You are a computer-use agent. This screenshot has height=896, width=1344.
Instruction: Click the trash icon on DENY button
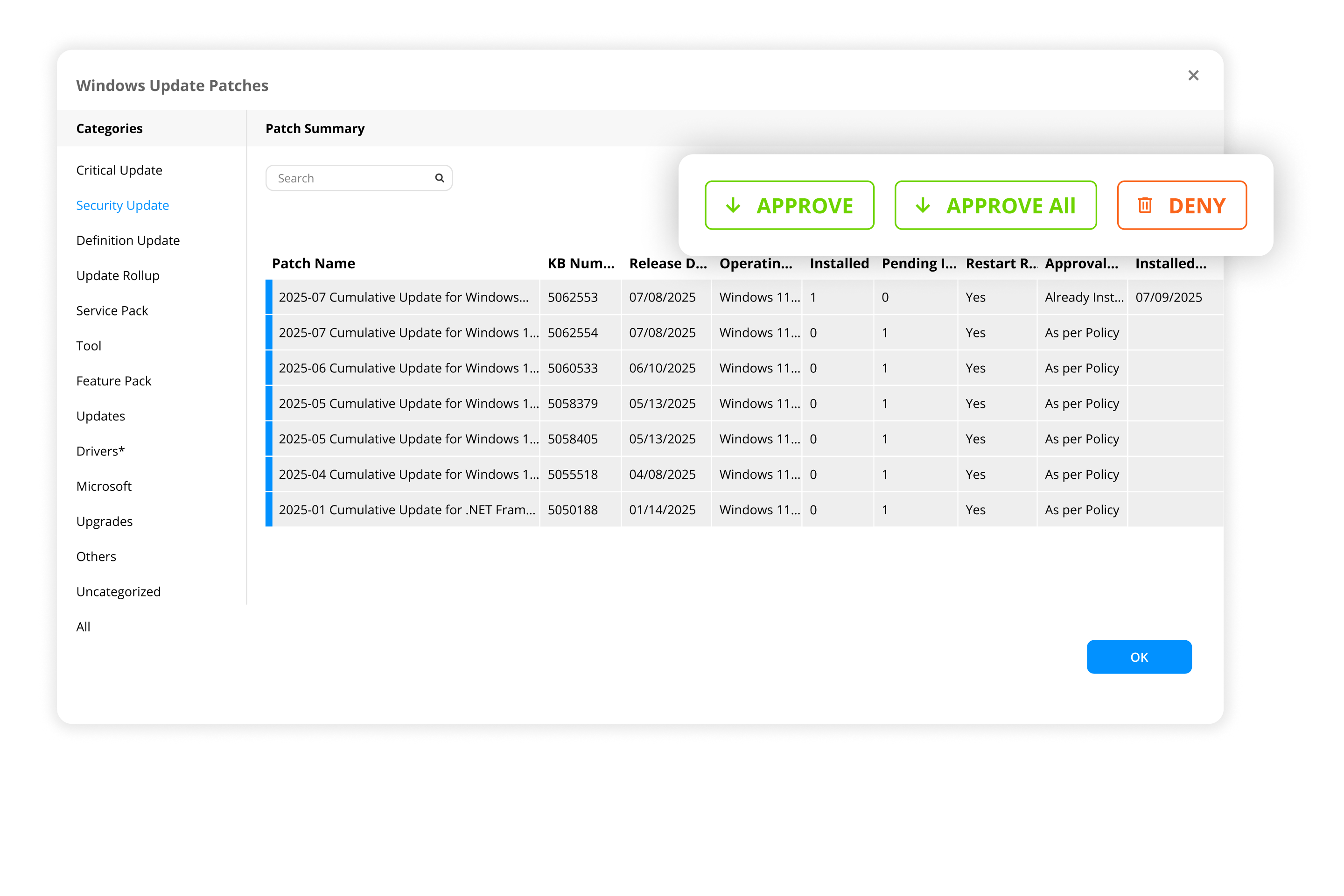(x=1145, y=205)
